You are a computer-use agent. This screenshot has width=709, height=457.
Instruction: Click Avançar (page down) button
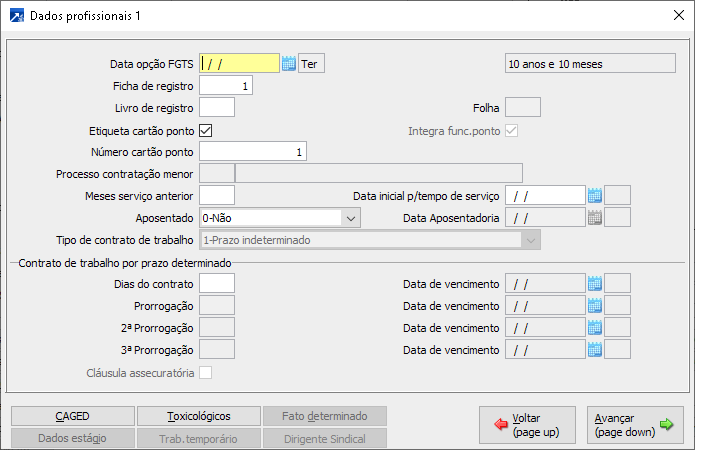[635, 425]
